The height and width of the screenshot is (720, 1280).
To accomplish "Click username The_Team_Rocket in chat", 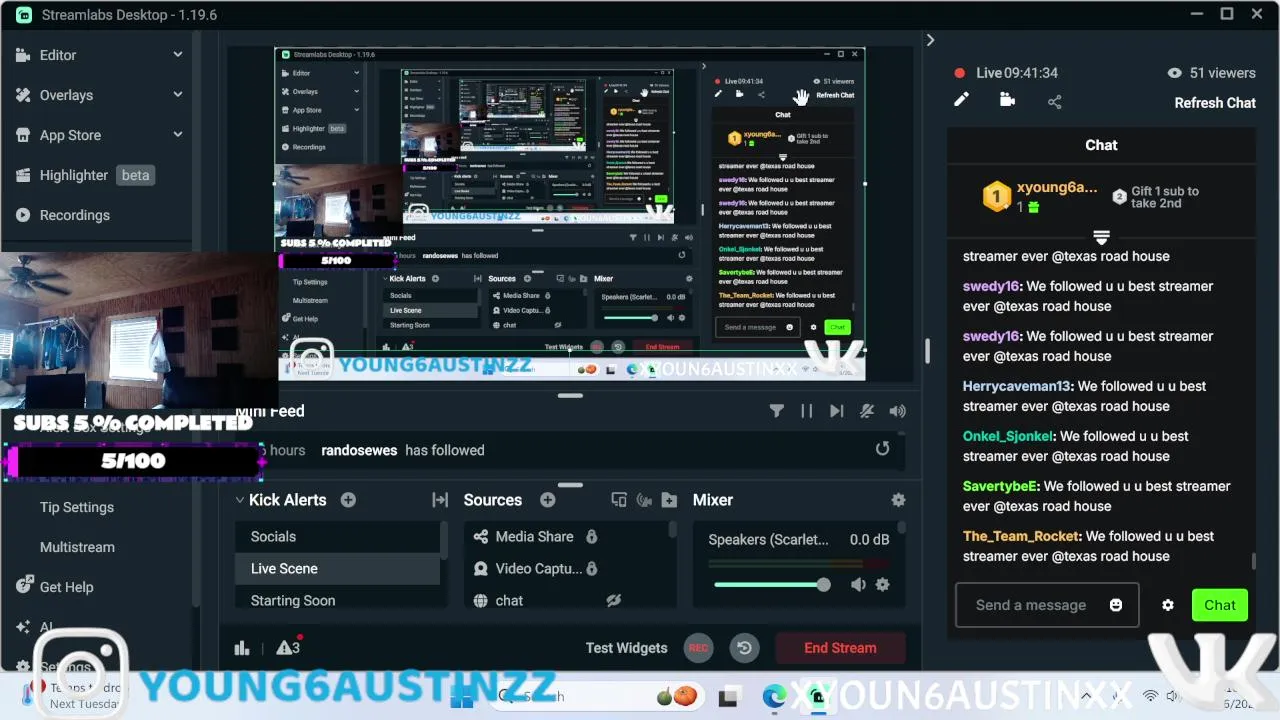I will pos(1021,536).
